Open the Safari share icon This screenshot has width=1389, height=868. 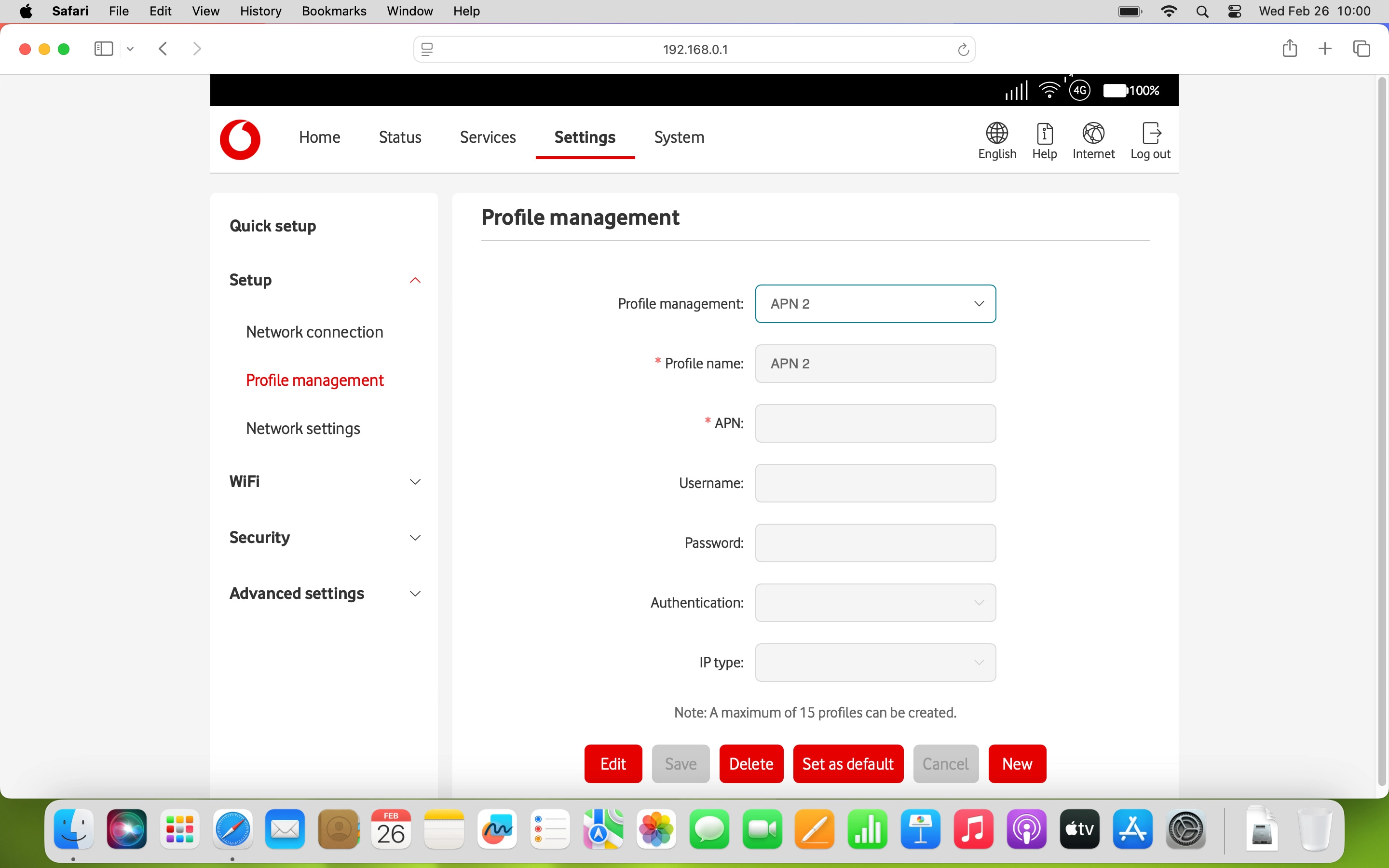point(1289,48)
